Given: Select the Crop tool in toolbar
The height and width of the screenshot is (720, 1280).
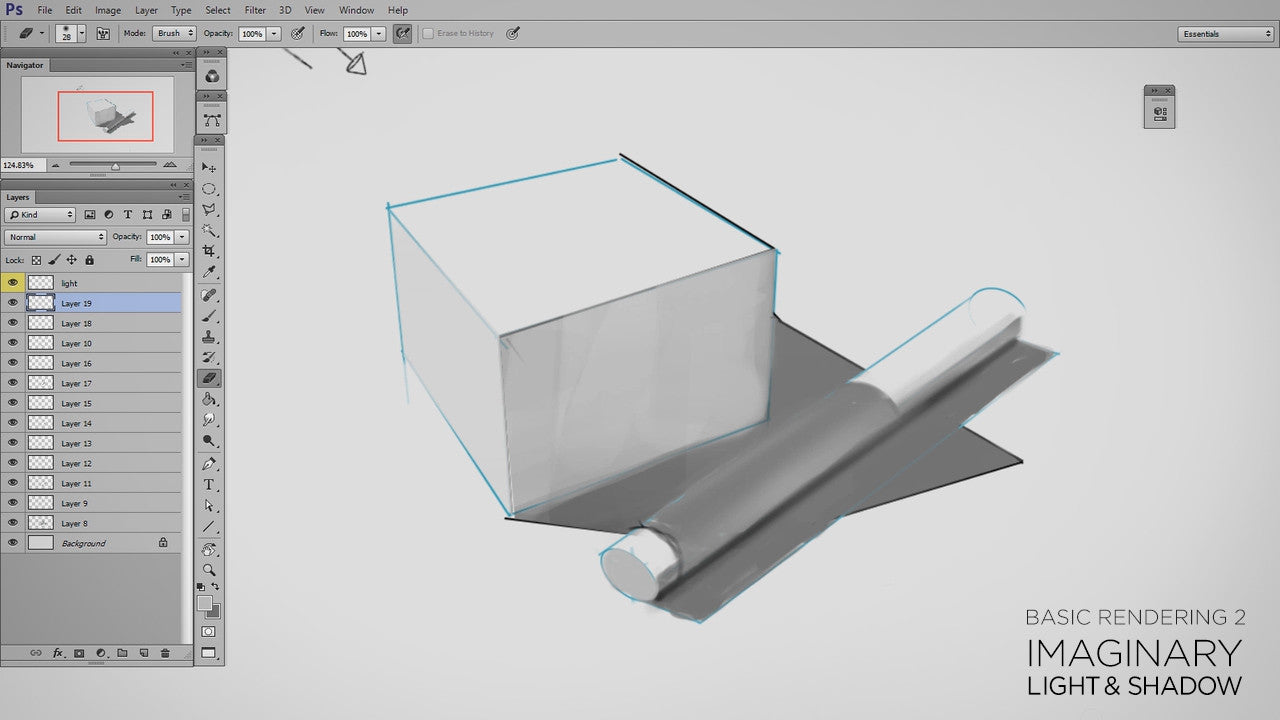Looking at the screenshot, I should click(x=209, y=251).
